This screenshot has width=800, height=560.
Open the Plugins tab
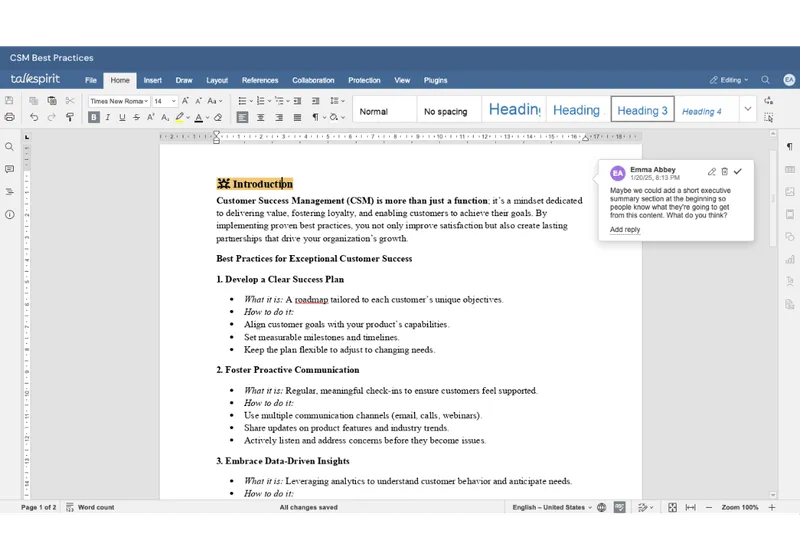click(x=435, y=81)
